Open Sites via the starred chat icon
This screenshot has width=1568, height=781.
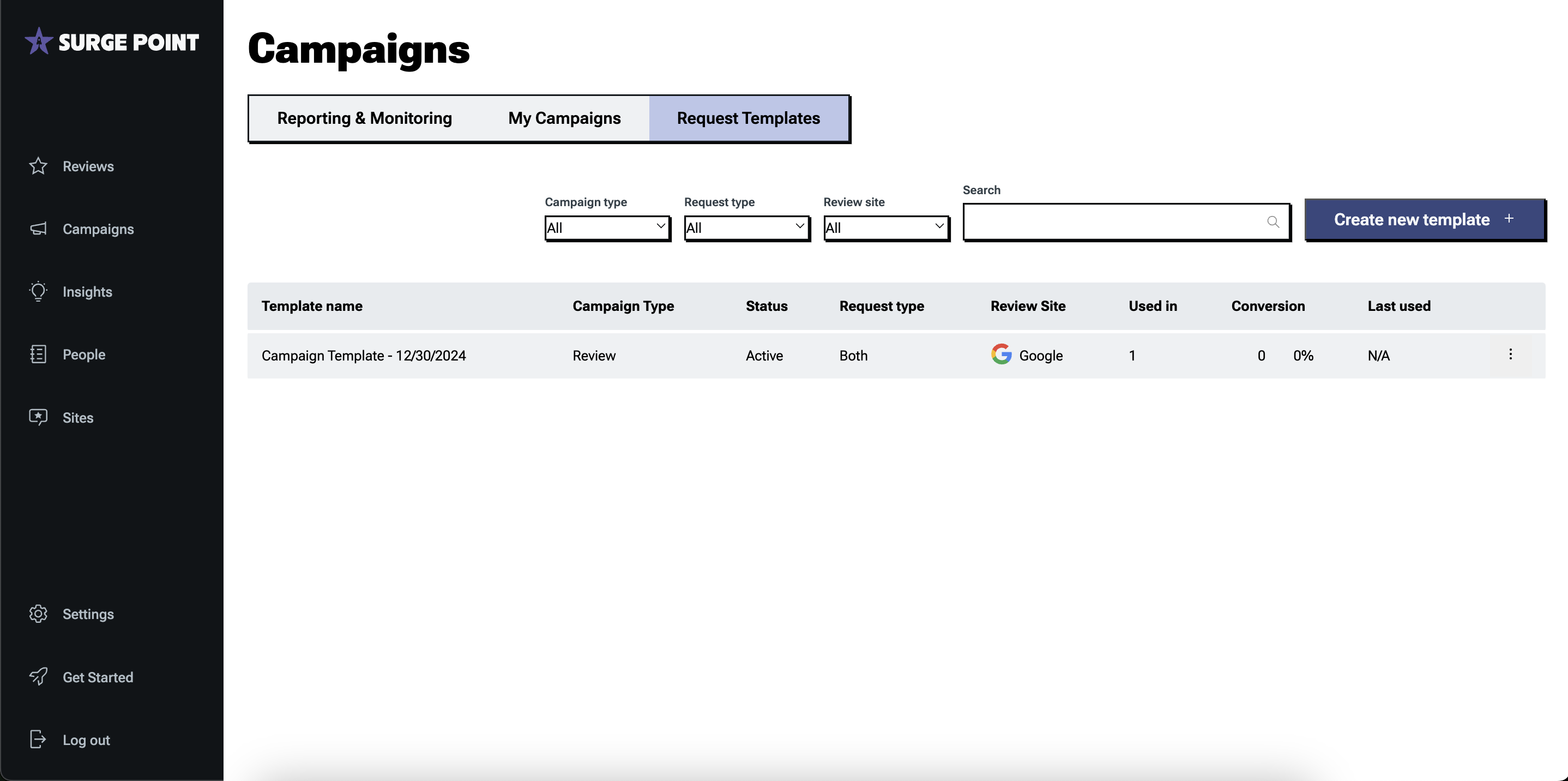point(38,417)
